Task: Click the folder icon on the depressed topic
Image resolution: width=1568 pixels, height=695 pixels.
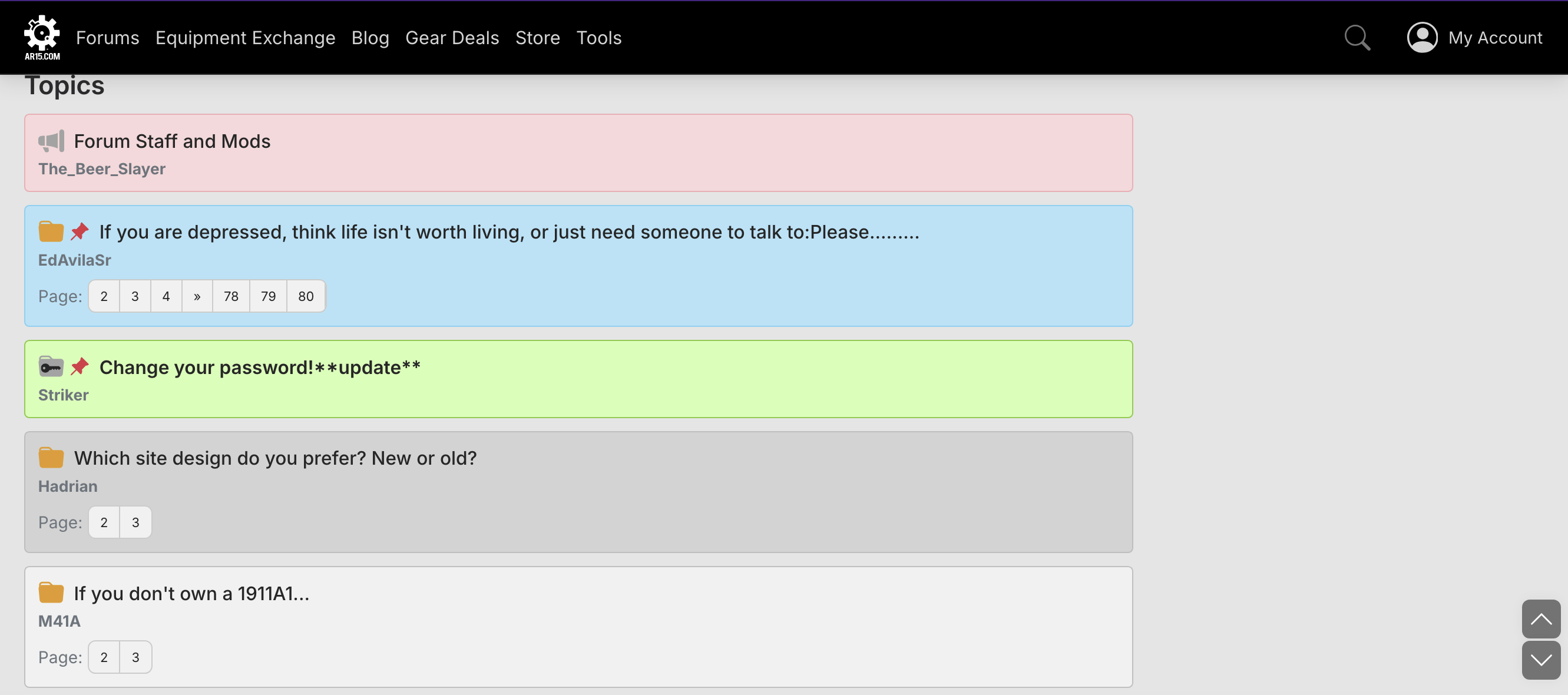Action: pos(51,232)
